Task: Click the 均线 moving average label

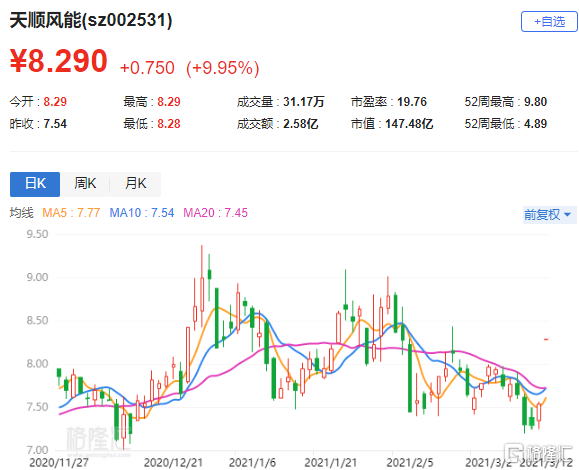Action: (x=21, y=213)
